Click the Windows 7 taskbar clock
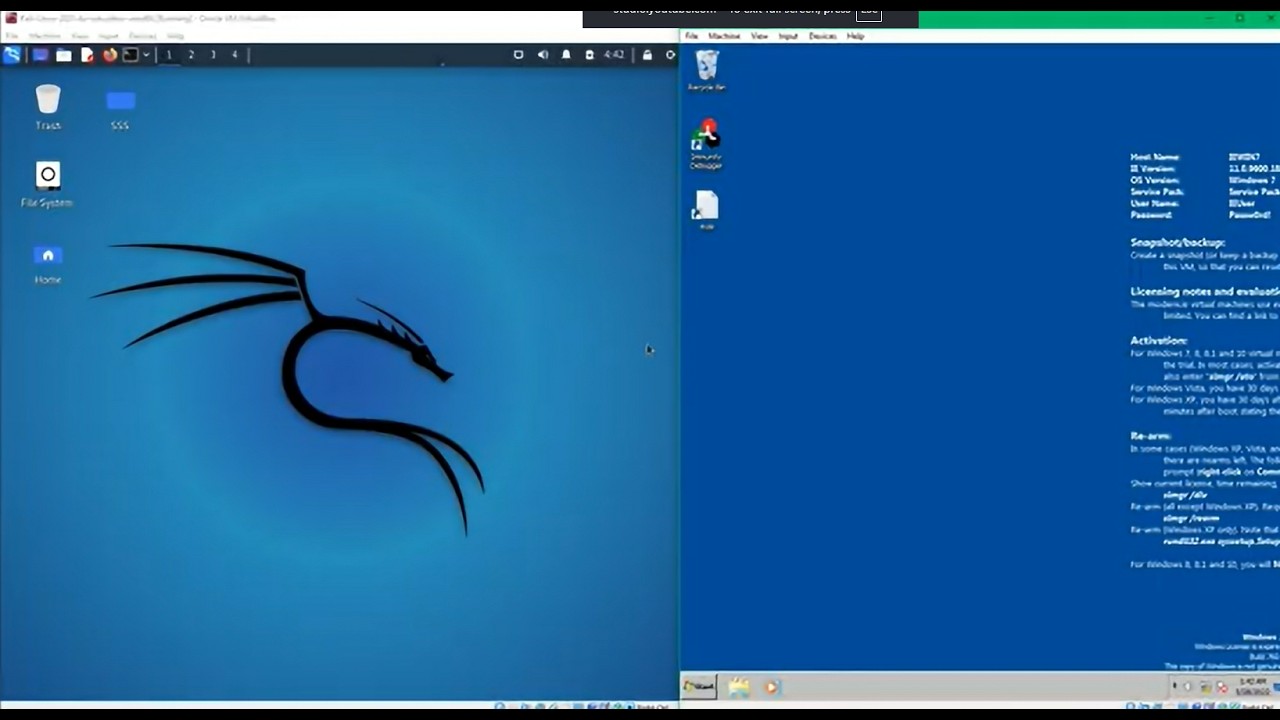The height and width of the screenshot is (720, 1280). coord(1252,686)
